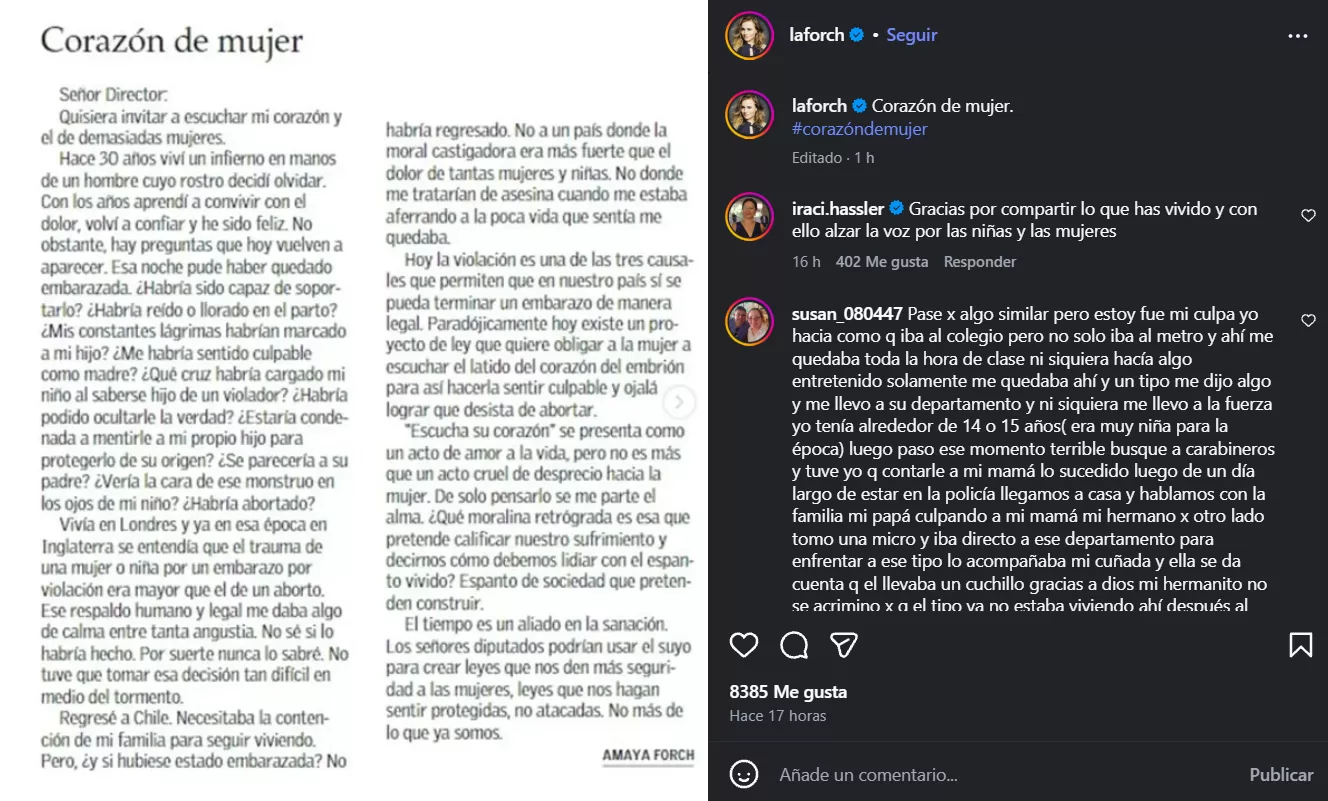Go to next image with carousel arrow

pos(679,402)
